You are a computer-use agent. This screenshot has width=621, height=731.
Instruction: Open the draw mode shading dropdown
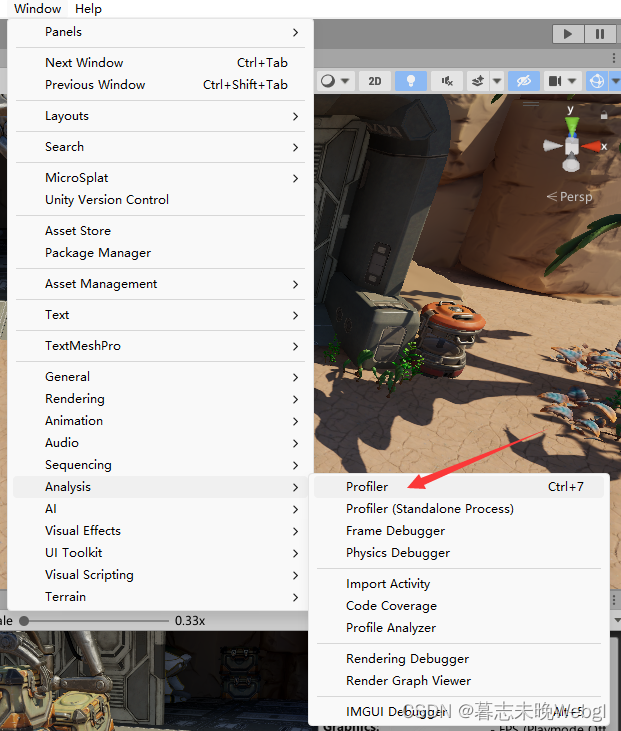pyautogui.click(x=335, y=81)
